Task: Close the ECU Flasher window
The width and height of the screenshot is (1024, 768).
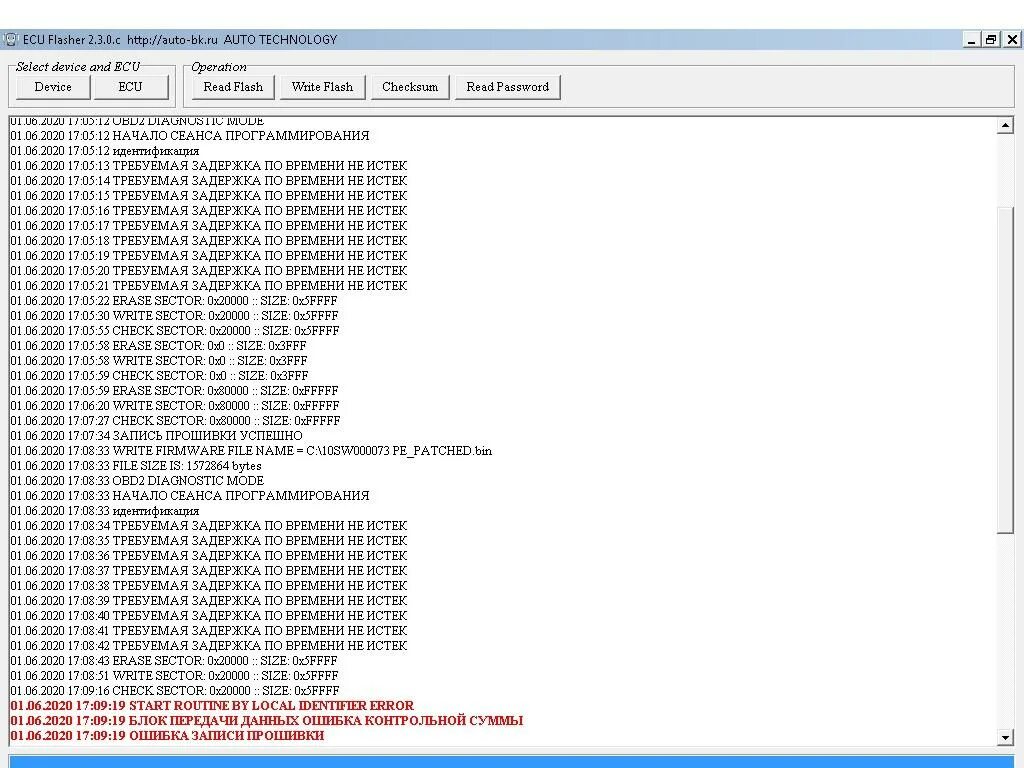Action: [1012, 39]
